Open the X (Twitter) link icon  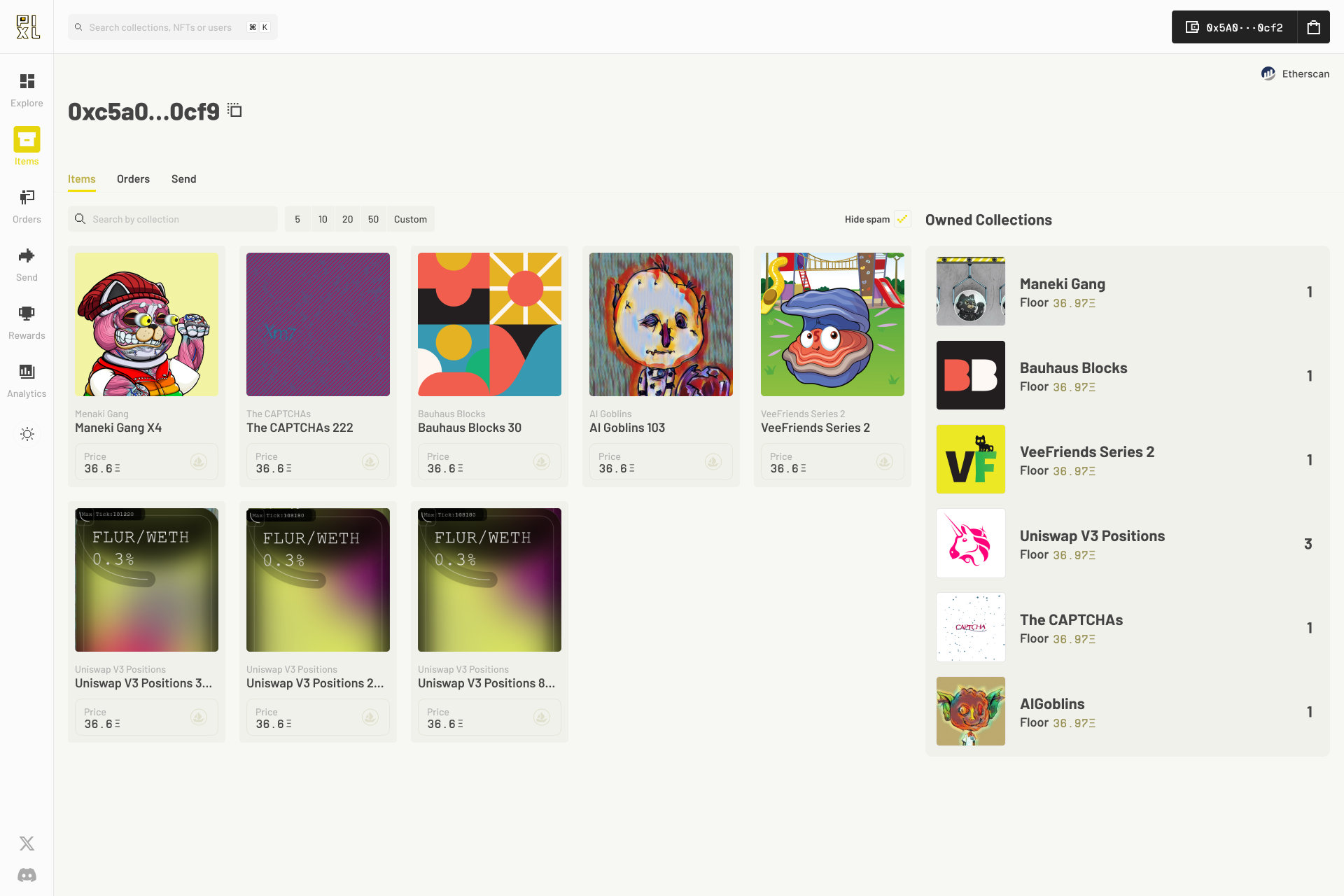[27, 843]
